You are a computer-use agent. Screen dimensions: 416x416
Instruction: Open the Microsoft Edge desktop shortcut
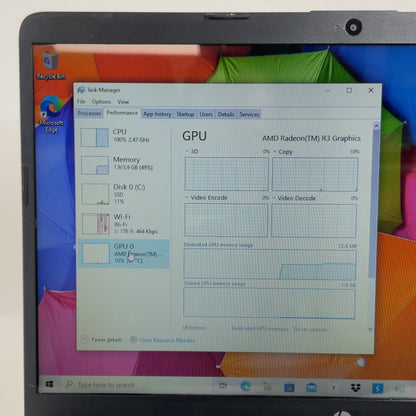(x=51, y=114)
